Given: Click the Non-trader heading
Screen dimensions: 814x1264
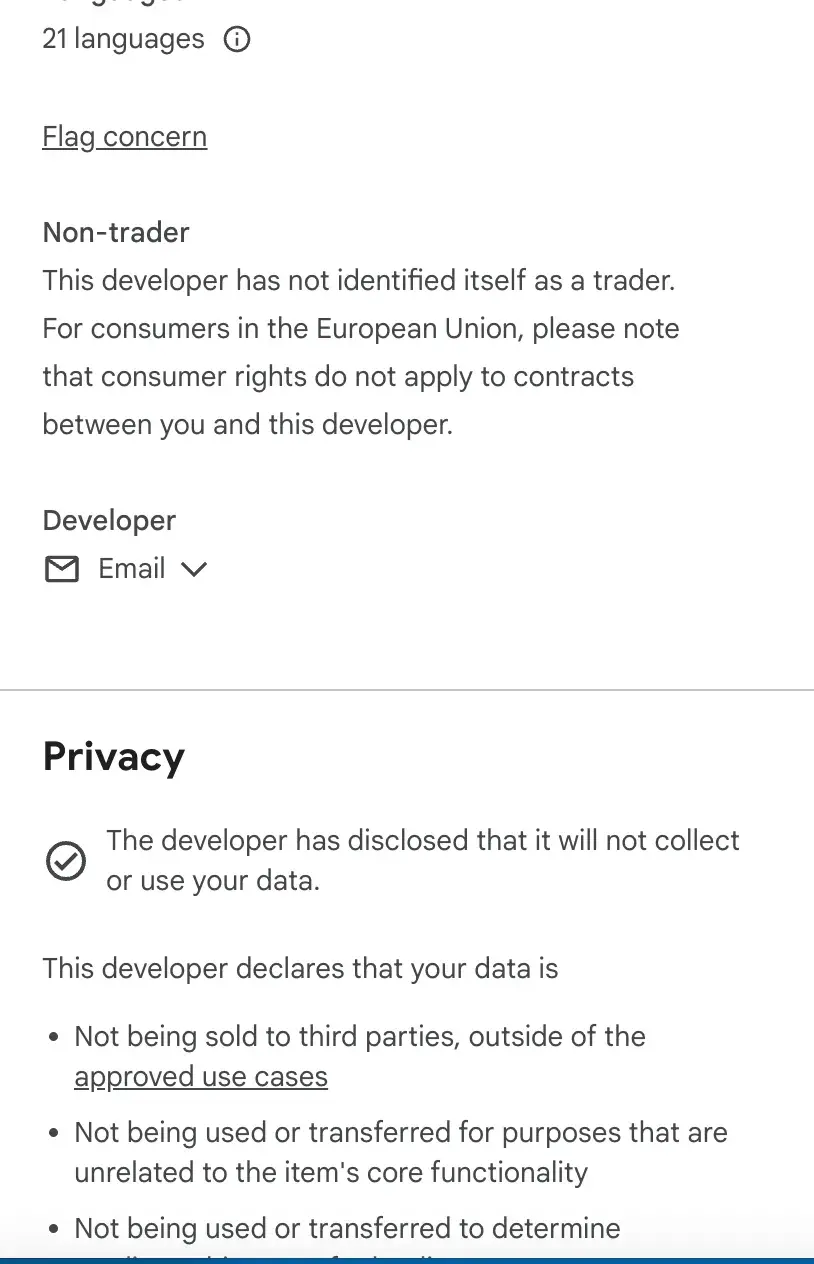Looking at the screenshot, I should tap(116, 232).
